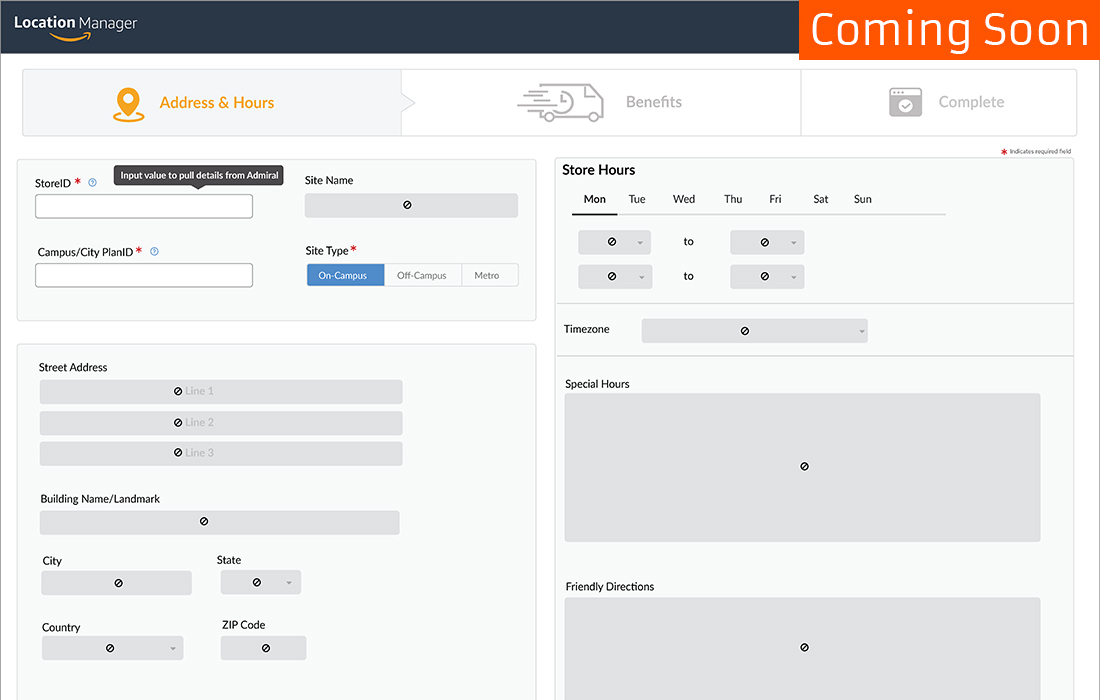Click the map pin Address & Hours icon
The image size is (1100, 700).
pos(129,103)
